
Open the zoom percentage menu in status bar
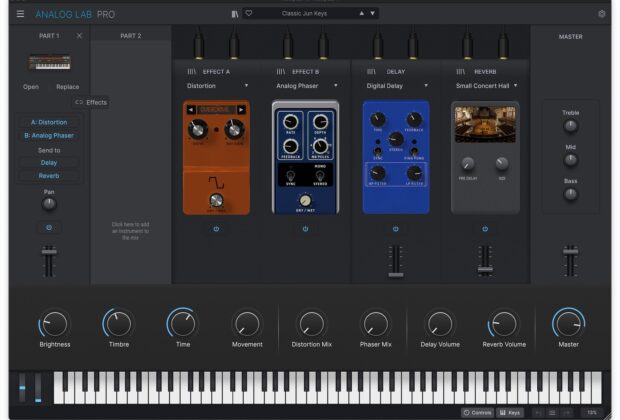pos(592,412)
